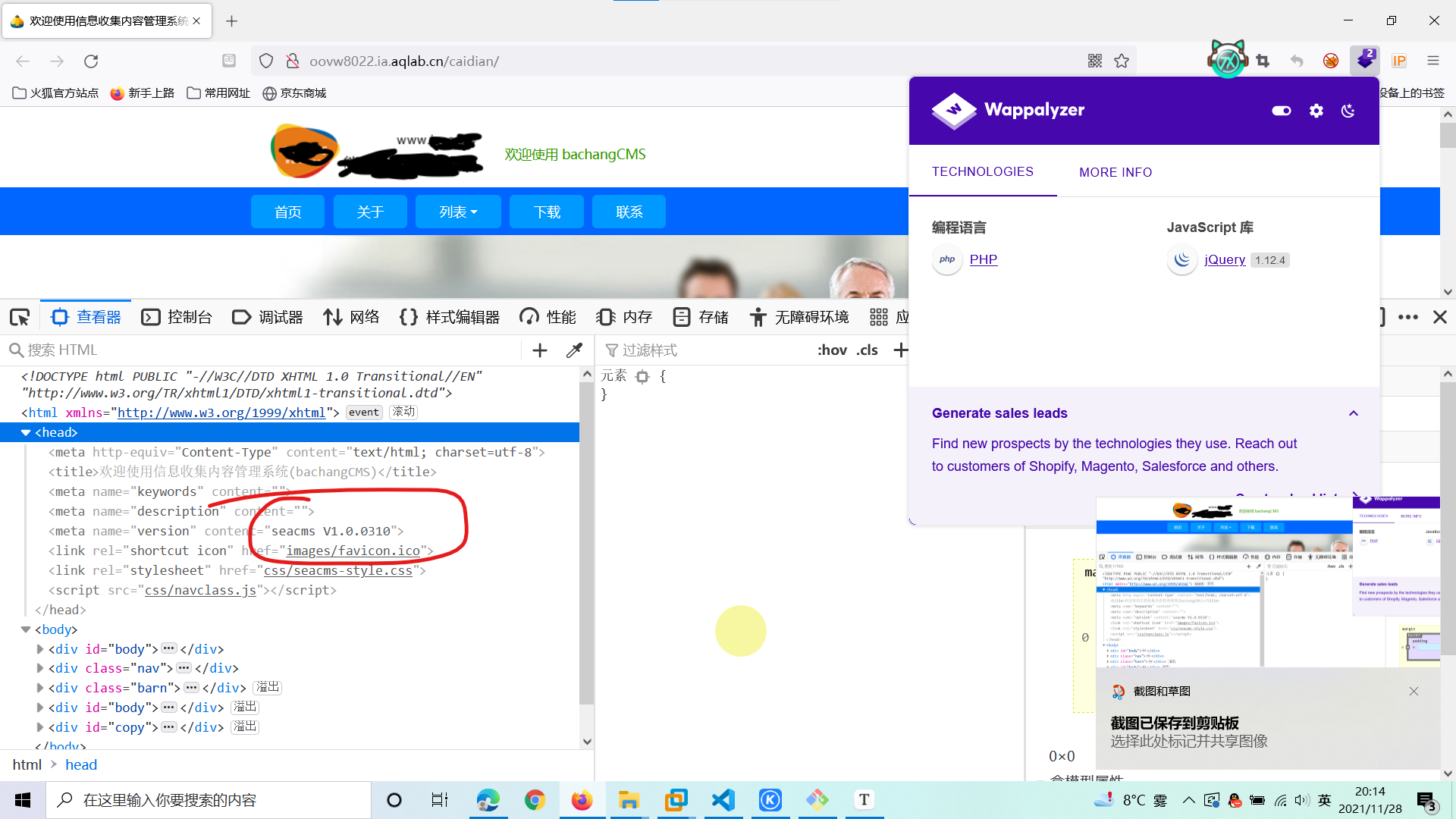Dismiss the 截图和草图 notification

(1414, 691)
